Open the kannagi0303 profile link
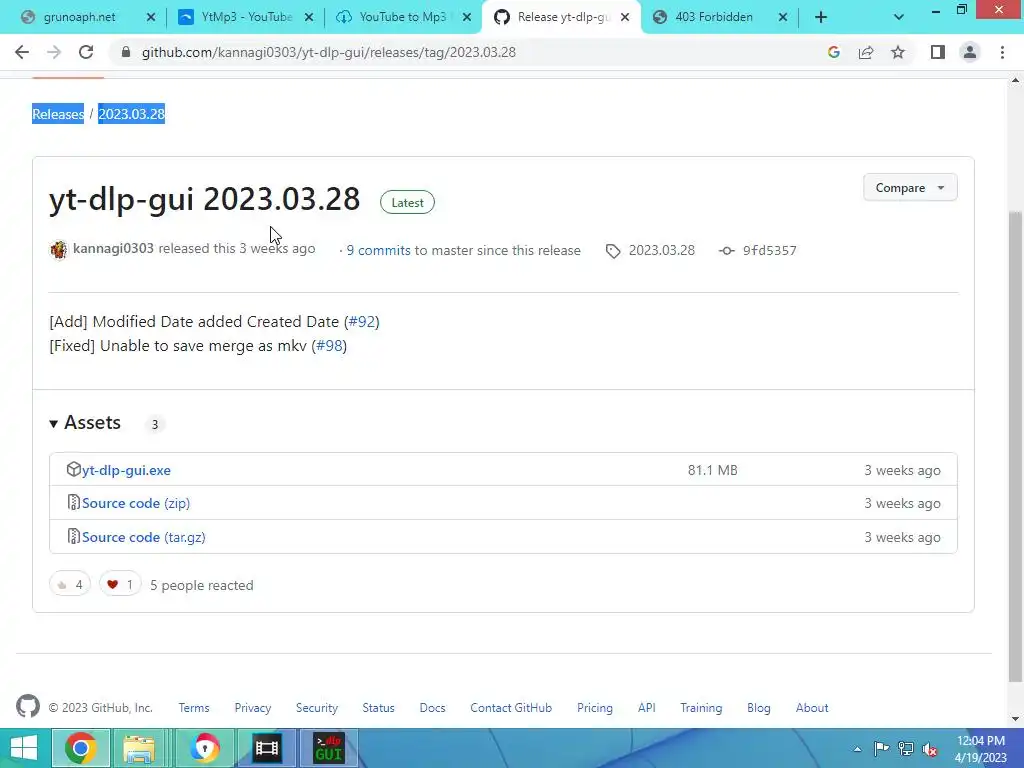Viewport: 1024px width, 768px height. 113,248
